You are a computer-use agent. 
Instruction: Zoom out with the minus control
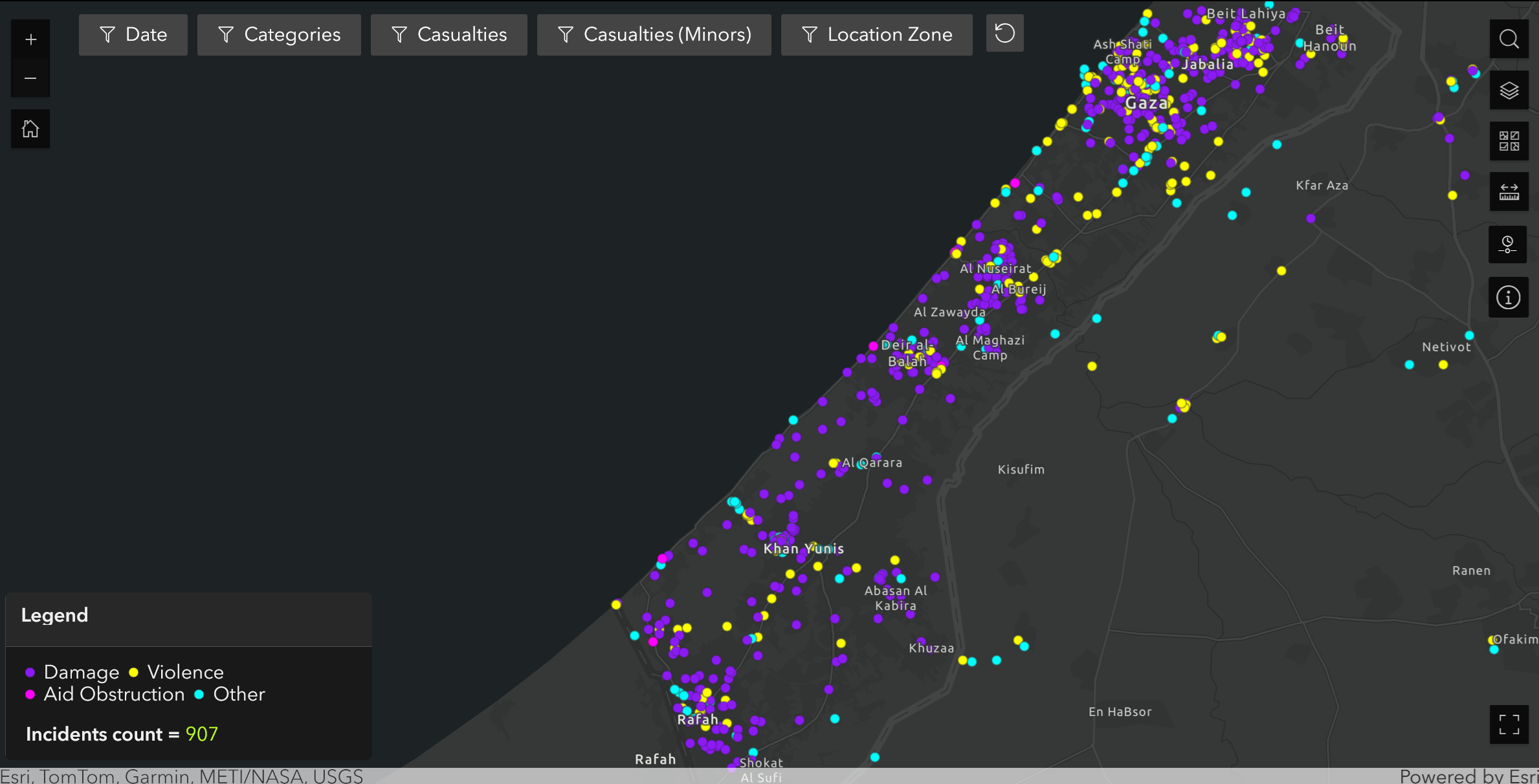point(30,78)
